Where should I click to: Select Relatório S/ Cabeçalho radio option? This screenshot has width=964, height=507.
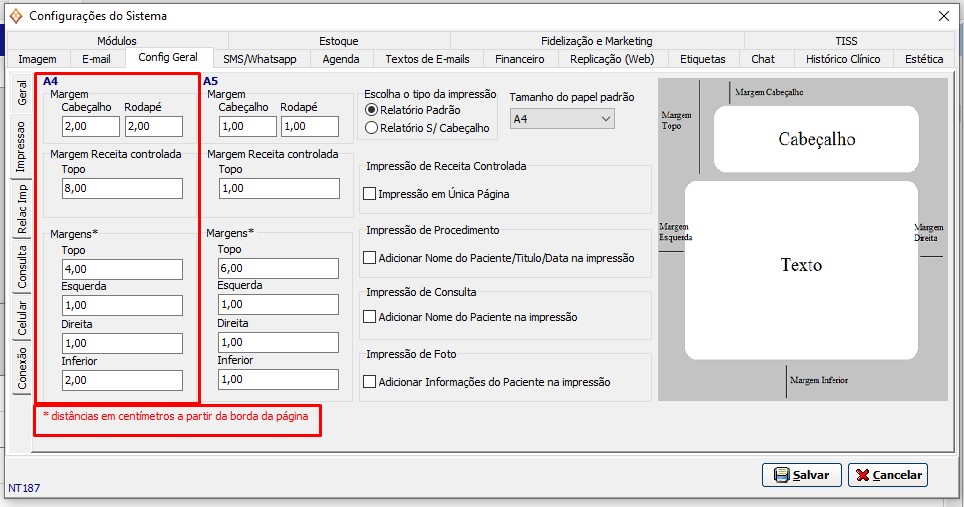point(372,127)
